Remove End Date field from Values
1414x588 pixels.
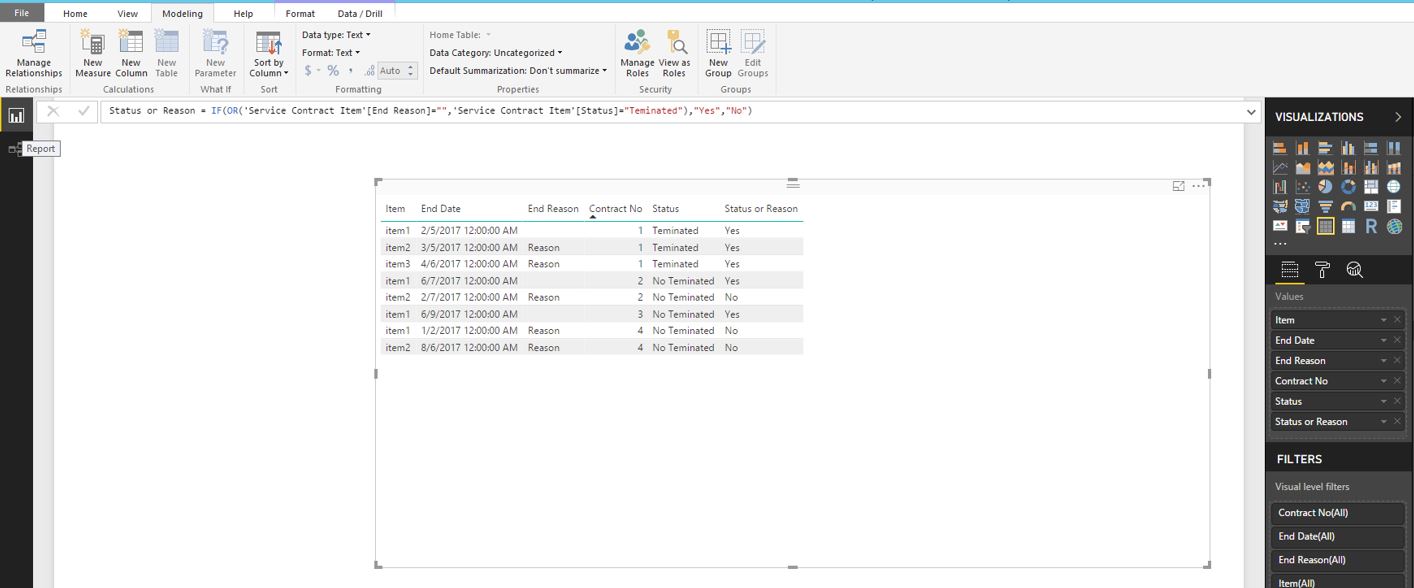pos(1398,340)
